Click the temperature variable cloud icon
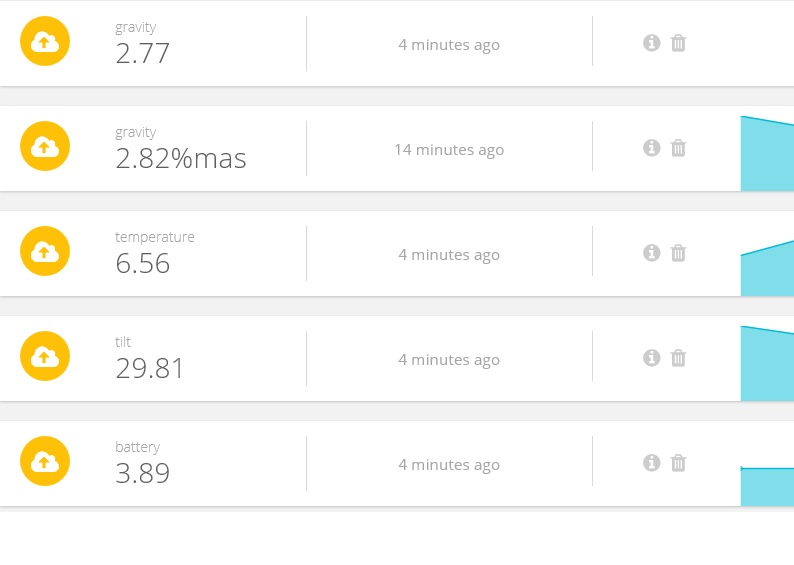The height and width of the screenshot is (565, 794). (x=45, y=252)
